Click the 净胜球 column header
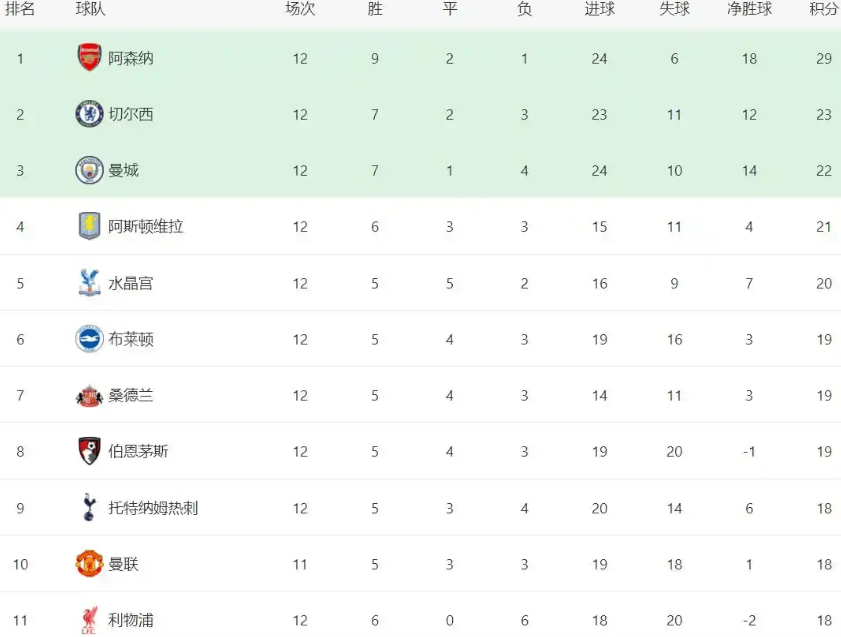The height and width of the screenshot is (637, 841). 749,9
